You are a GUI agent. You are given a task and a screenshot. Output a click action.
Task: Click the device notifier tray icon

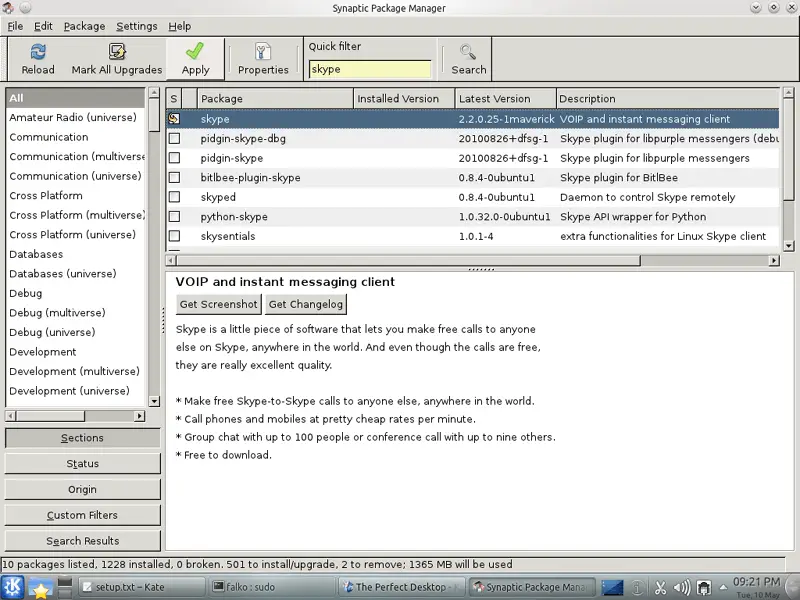point(704,588)
